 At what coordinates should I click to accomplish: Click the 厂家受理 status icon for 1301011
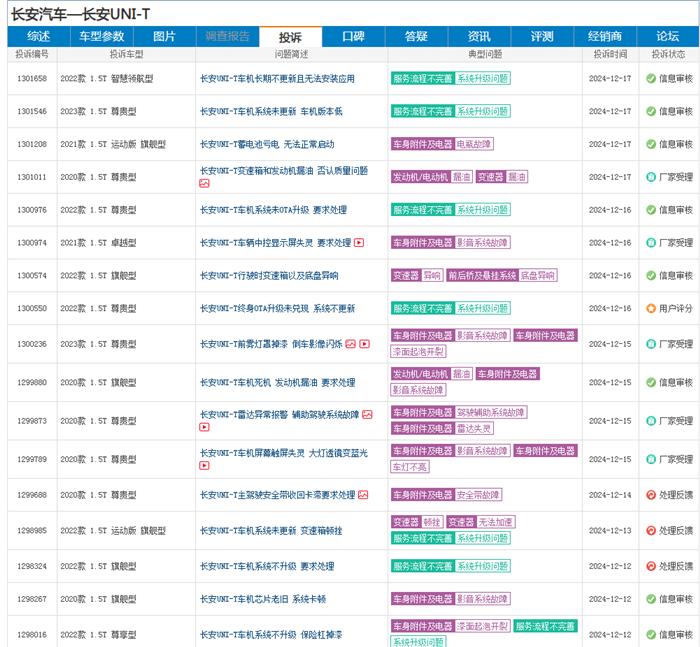[x=651, y=177]
